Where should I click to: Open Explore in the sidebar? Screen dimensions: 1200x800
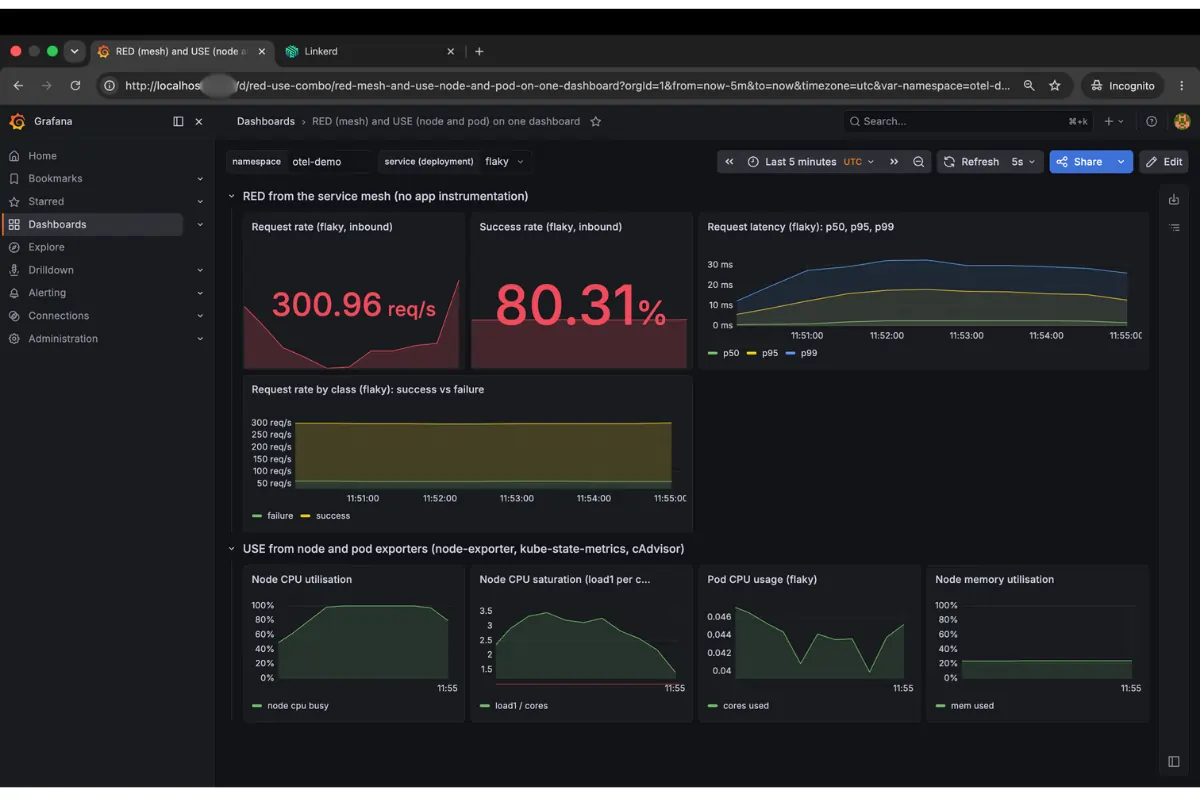point(46,247)
